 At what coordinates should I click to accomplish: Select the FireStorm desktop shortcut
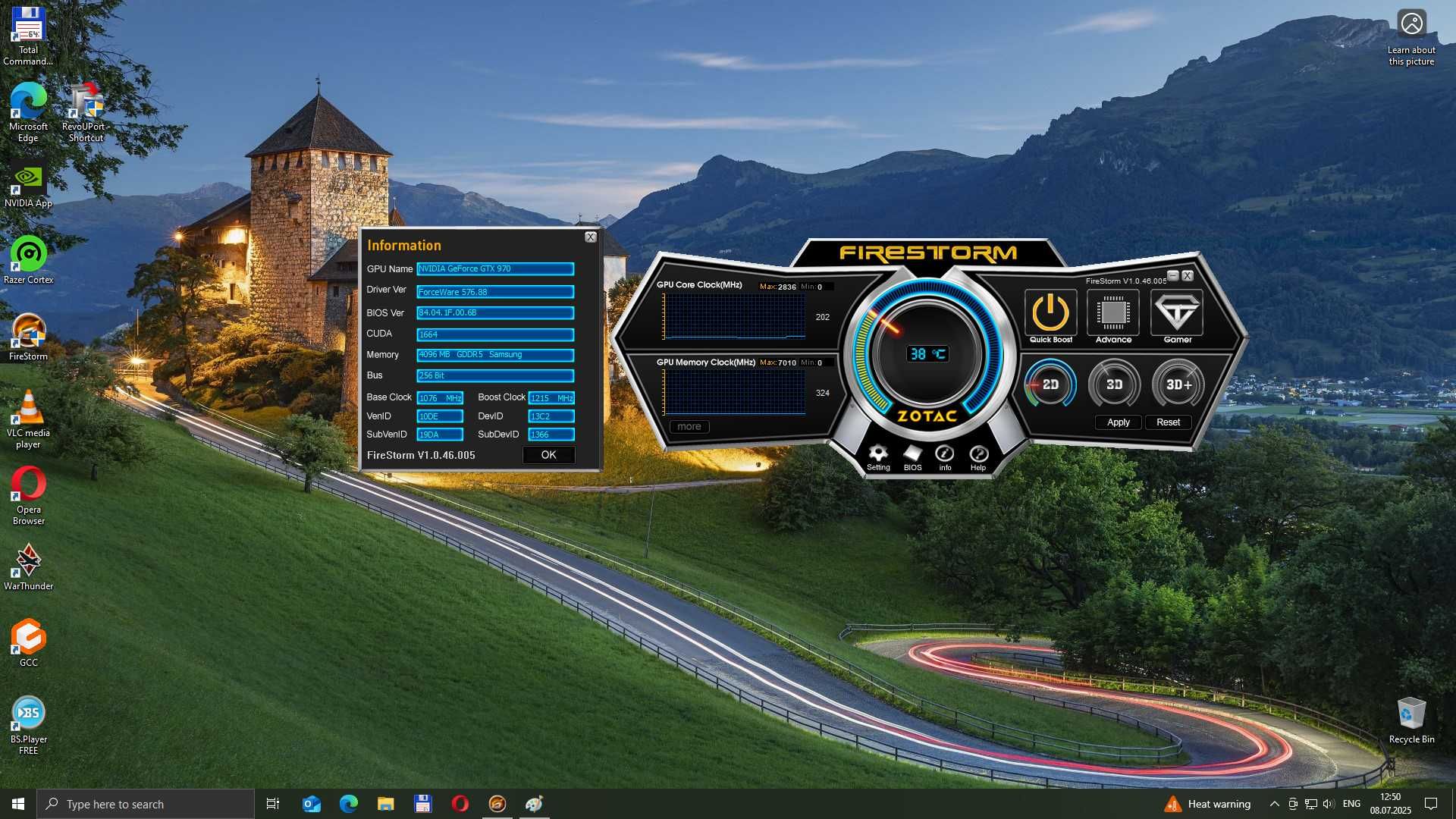coord(28,337)
